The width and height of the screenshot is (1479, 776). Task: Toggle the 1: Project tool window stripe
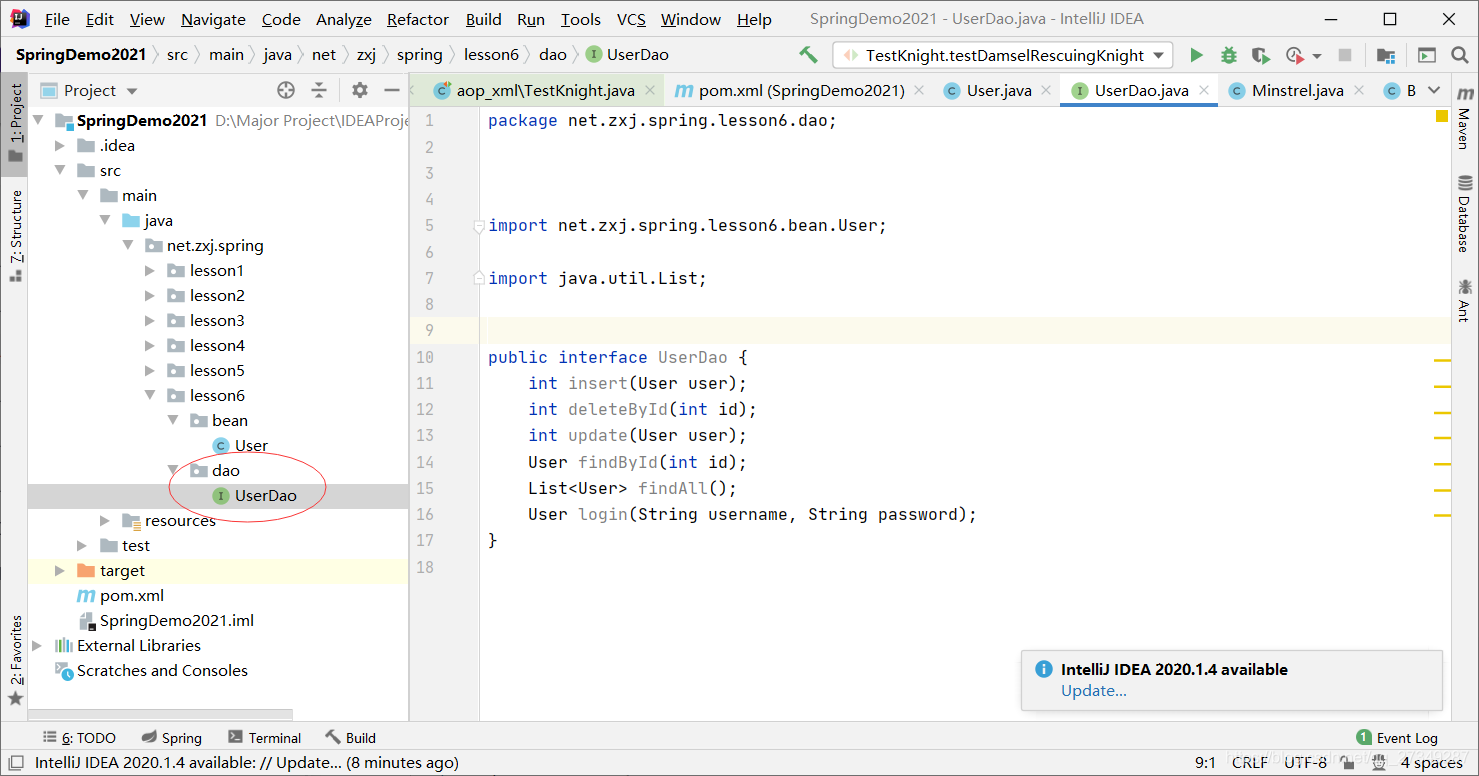click(x=15, y=124)
